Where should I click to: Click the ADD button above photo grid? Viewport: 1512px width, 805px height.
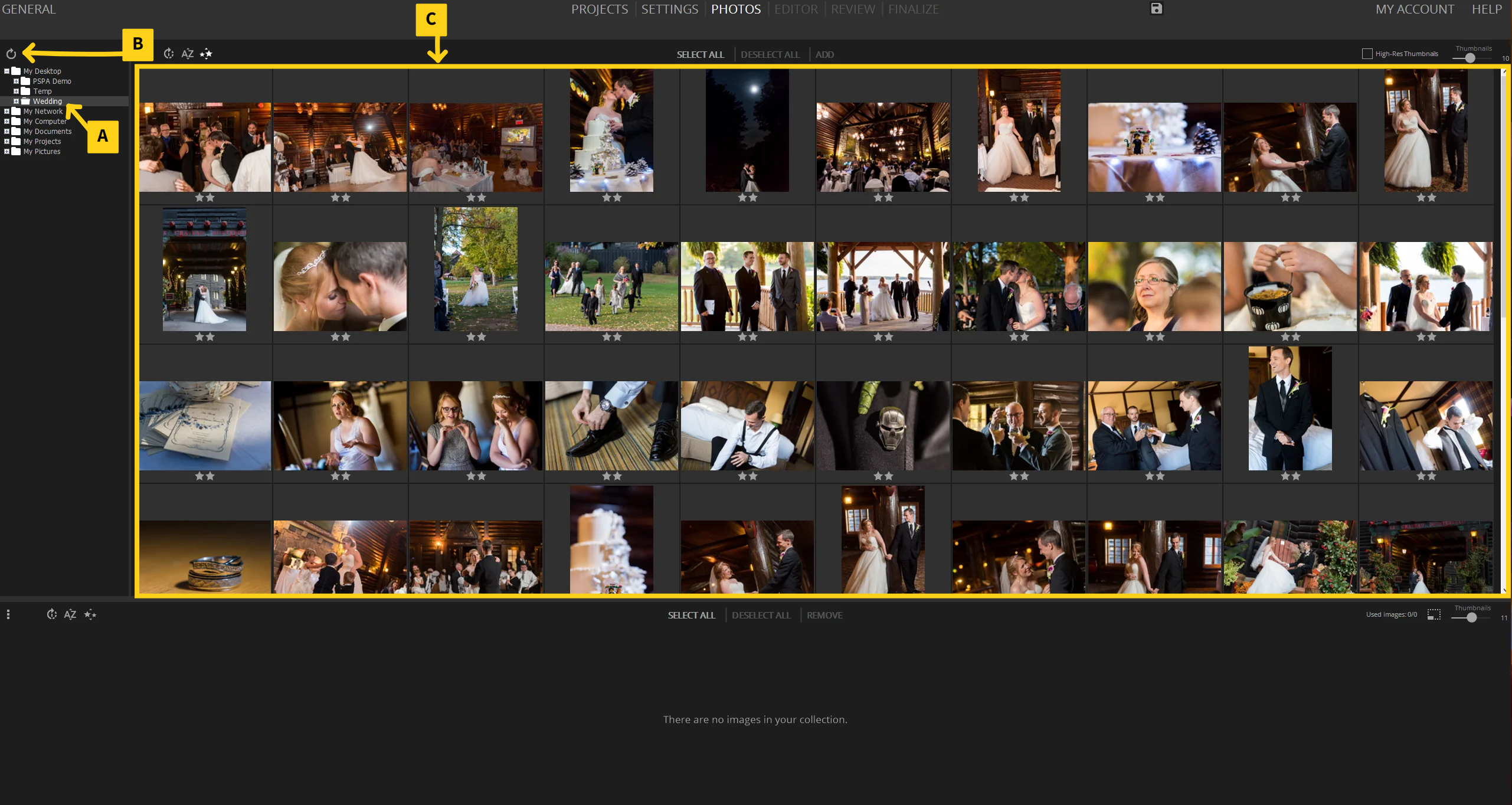coord(824,54)
